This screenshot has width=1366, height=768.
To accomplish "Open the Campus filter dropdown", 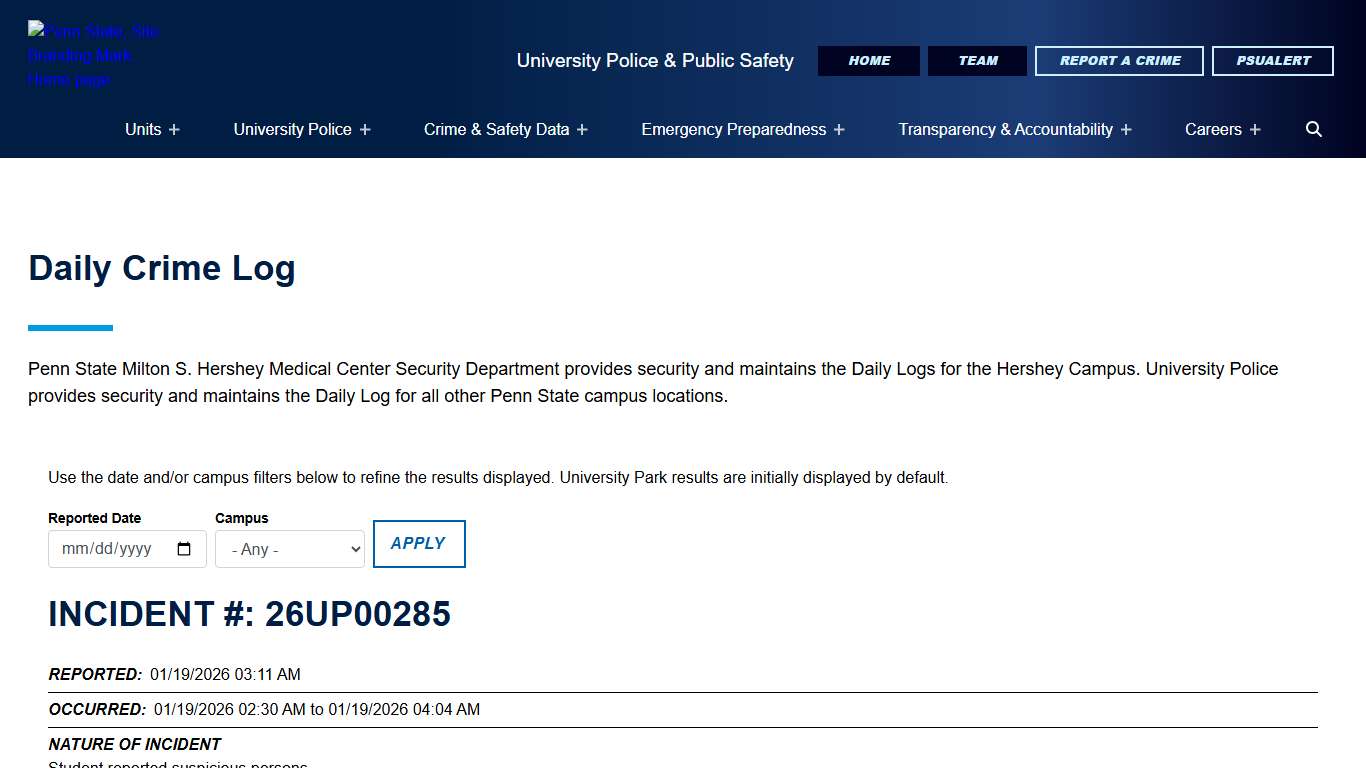I will pos(289,549).
